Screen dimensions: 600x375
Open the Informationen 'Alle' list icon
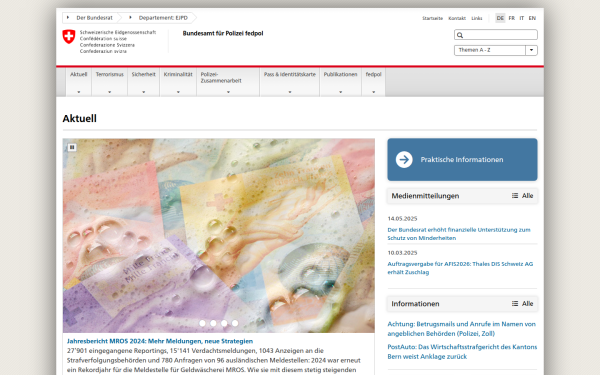[515, 303]
